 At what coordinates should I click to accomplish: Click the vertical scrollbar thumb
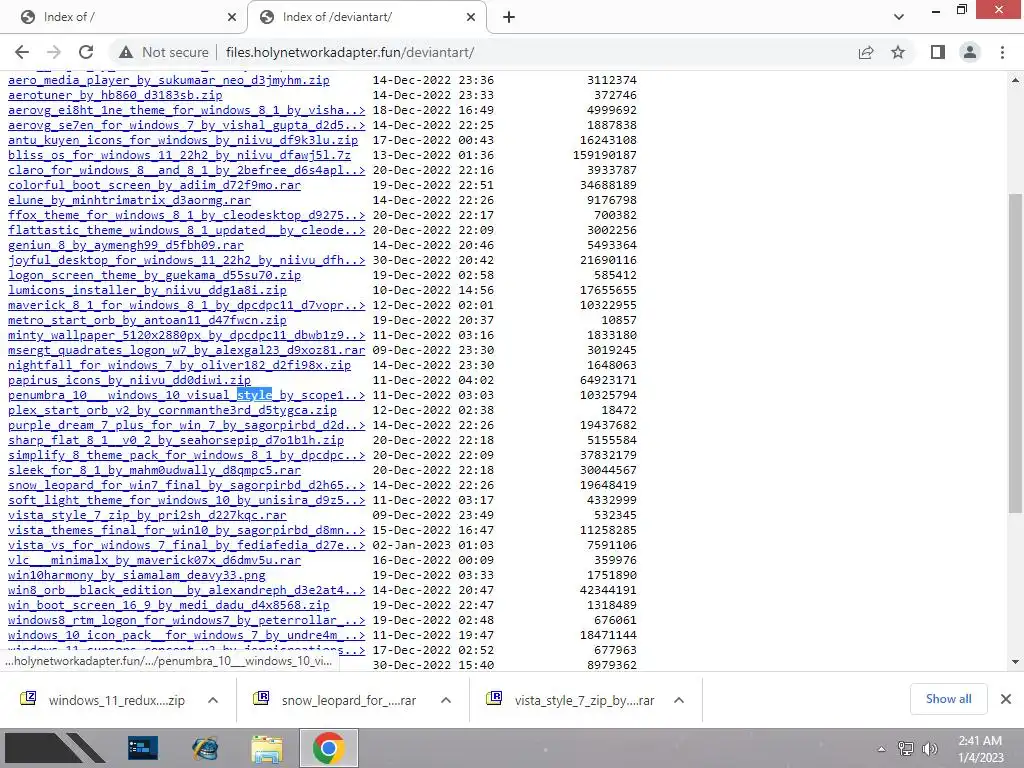point(1015,353)
